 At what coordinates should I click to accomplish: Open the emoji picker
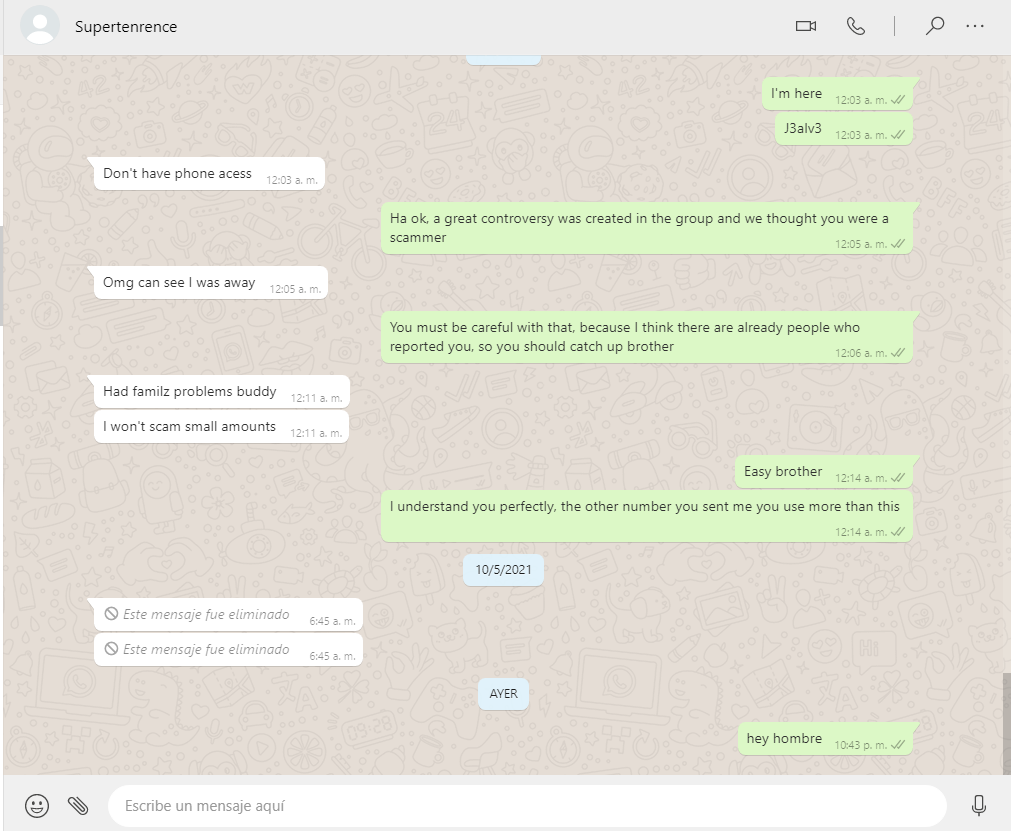click(37, 806)
